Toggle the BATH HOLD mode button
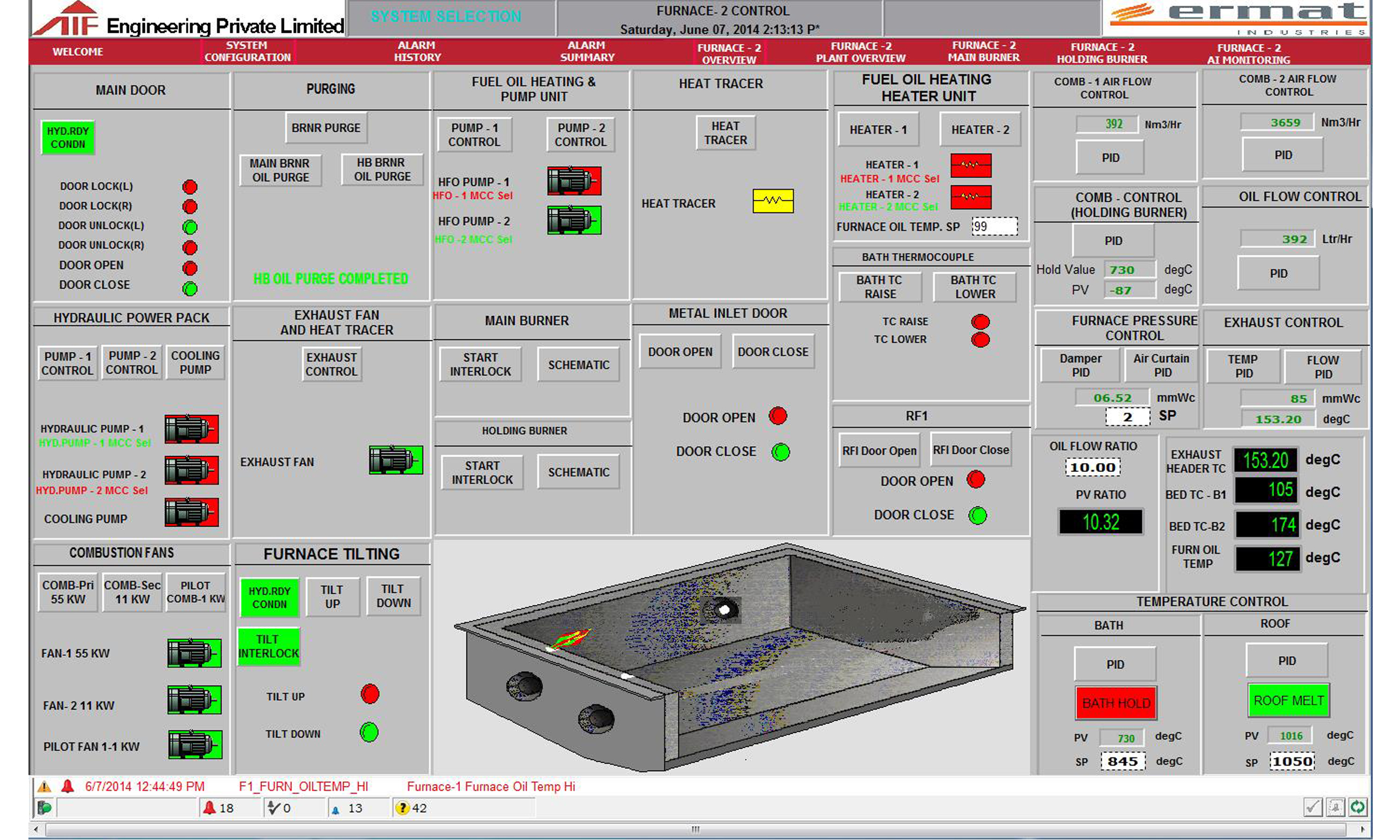1400x840 pixels. click(x=1116, y=703)
